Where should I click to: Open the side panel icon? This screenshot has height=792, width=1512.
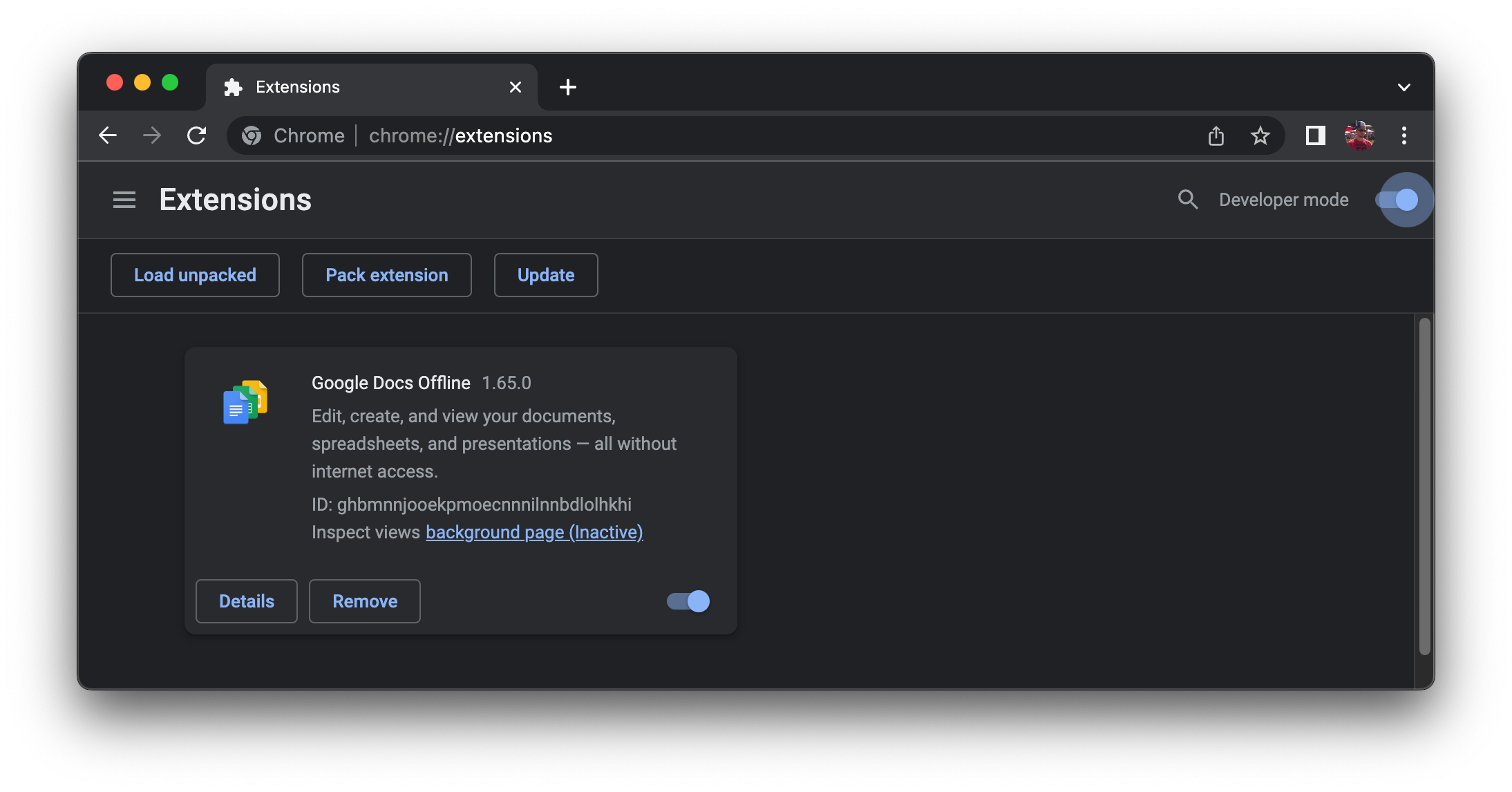(1314, 135)
